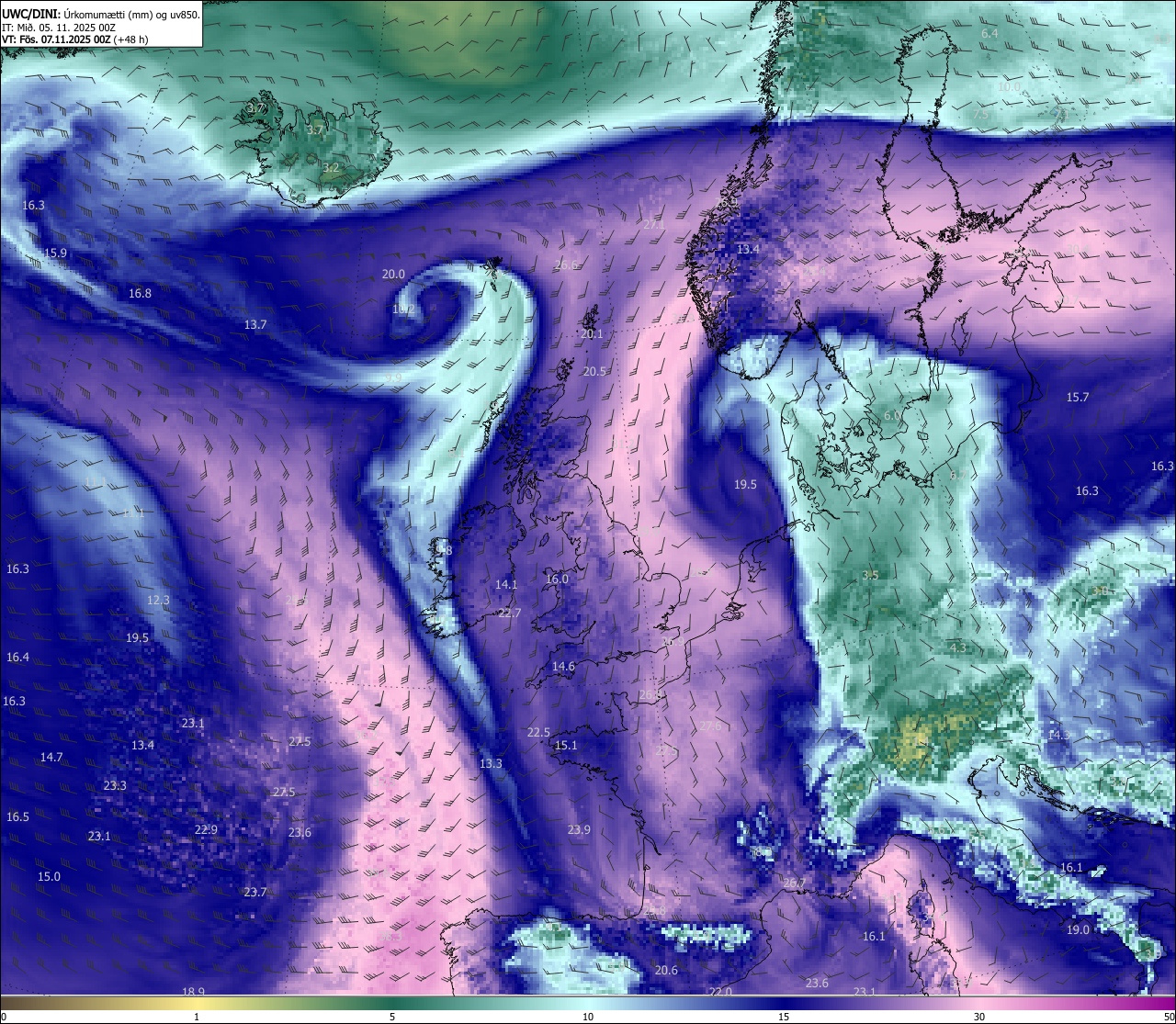The image size is (1176, 1024).
Task: Click the map value label "15.0"
Action: tap(49, 877)
